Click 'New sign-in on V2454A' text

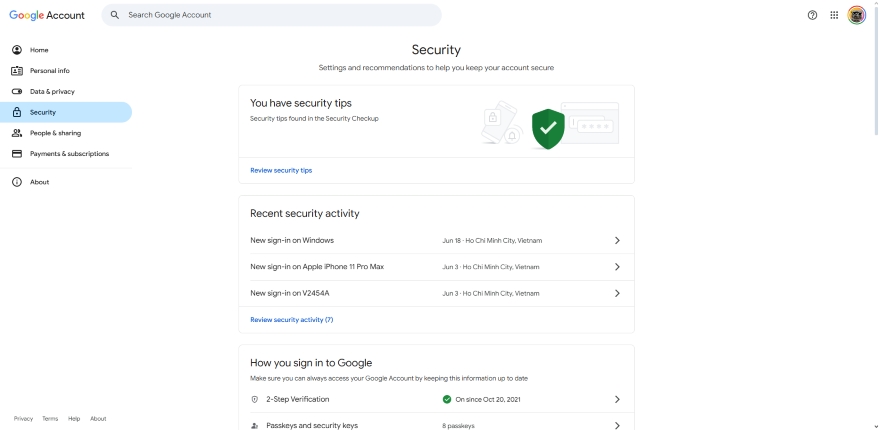tap(290, 293)
